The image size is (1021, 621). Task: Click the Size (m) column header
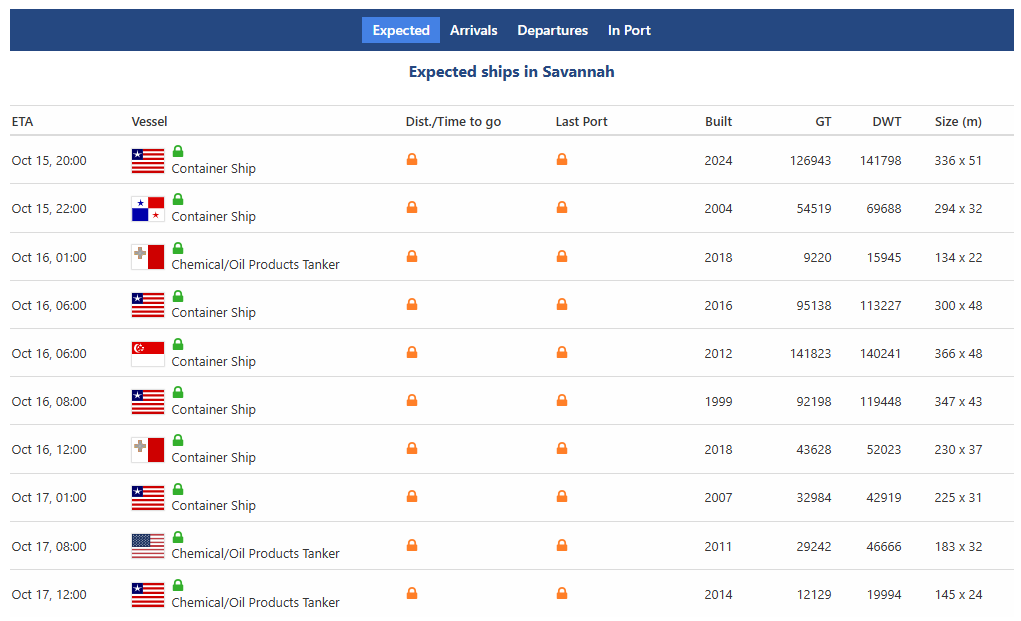pos(958,122)
